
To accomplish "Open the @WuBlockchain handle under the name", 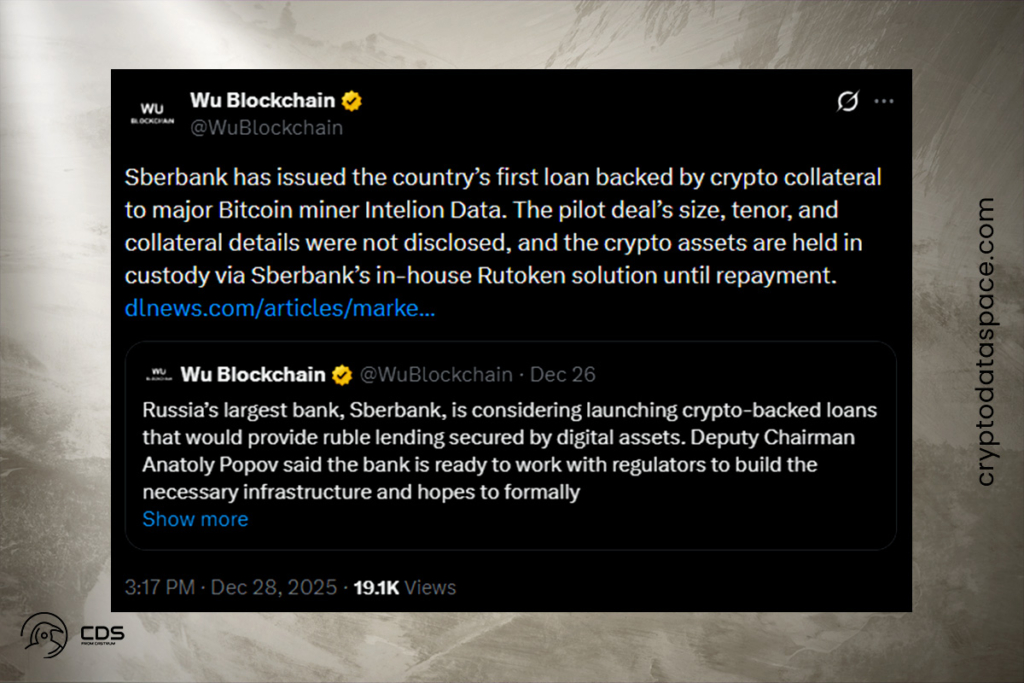I will click(266, 127).
